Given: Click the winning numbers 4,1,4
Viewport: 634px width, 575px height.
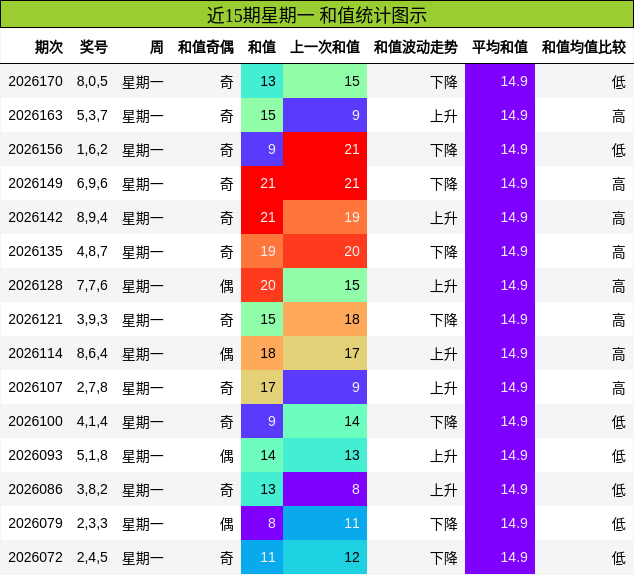Looking at the screenshot, I should click(92, 421).
